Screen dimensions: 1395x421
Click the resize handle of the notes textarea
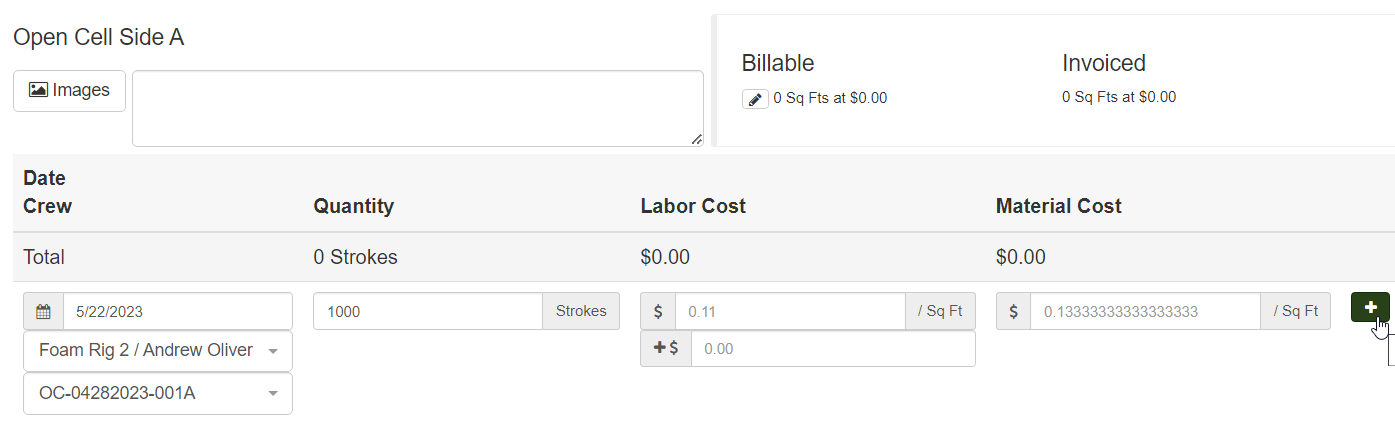(x=696, y=139)
